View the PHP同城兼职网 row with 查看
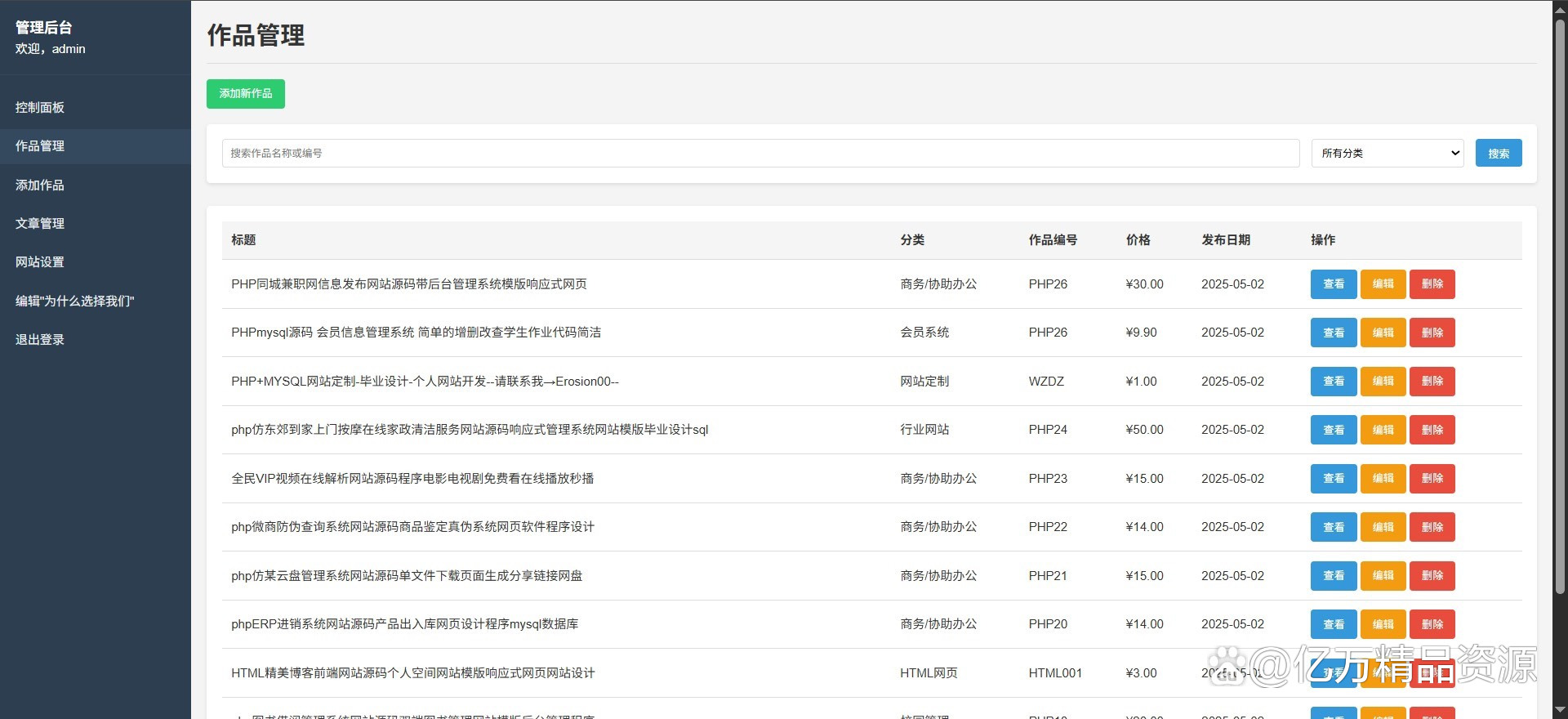The height and width of the screenshot is (719, 1568). tap(1334, 284)
